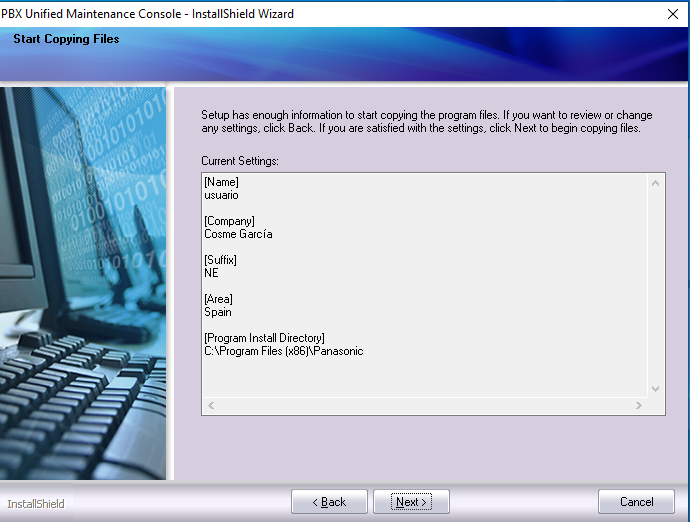Click the wizard title bar text
This screenshot has height=522, width=690.
tap(147, 14)
